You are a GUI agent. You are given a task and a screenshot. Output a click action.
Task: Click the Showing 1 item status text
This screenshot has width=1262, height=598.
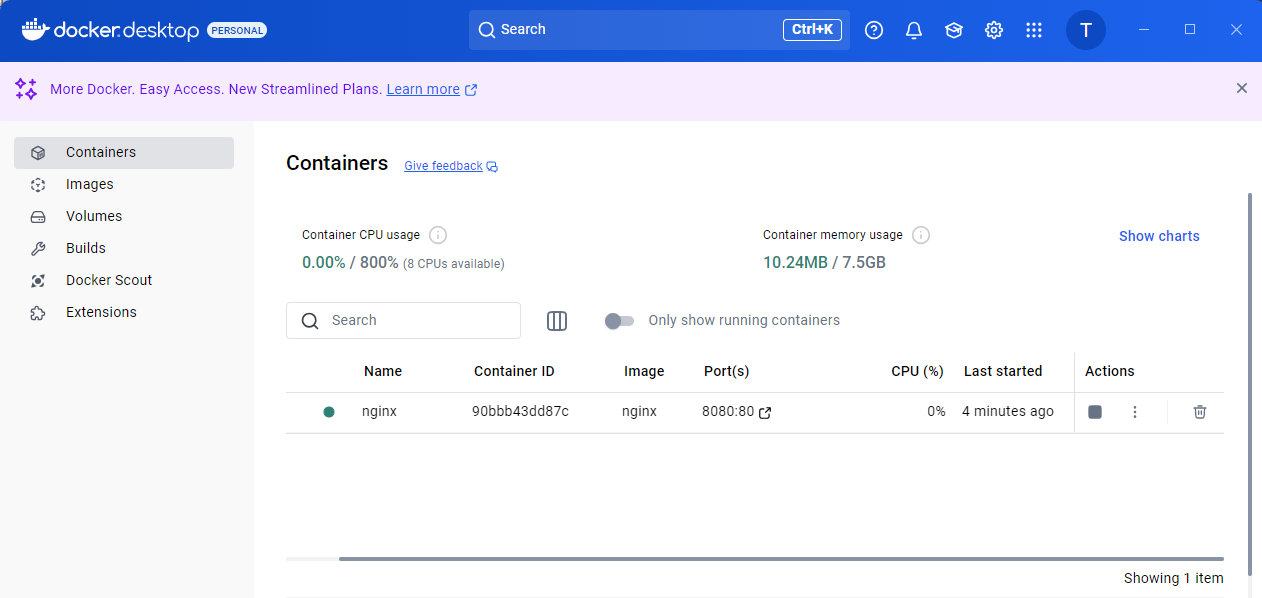[1173, 578]
